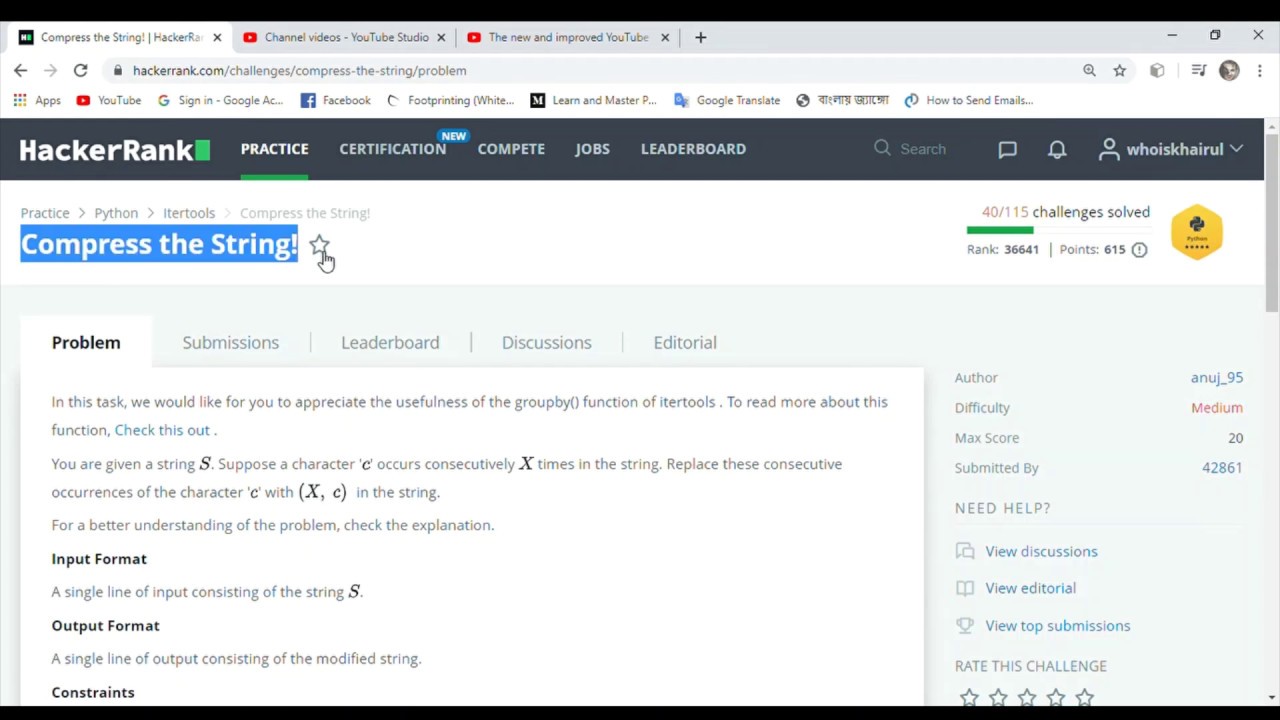Click Submitted By count 42861
The height and width of the screenshot is (720, 1280).
point(1222,467)
